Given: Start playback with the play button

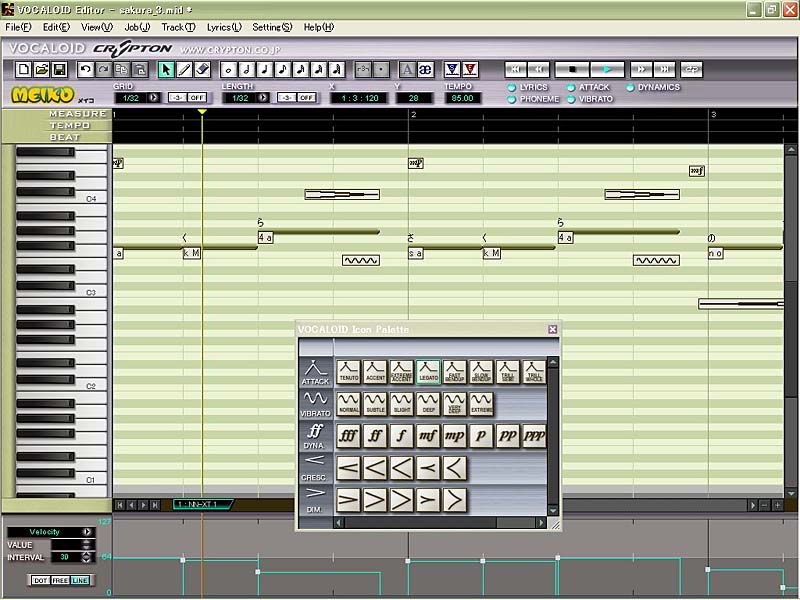Looking at the screenshot, I should pyautogui.click(x=607, y=69).
